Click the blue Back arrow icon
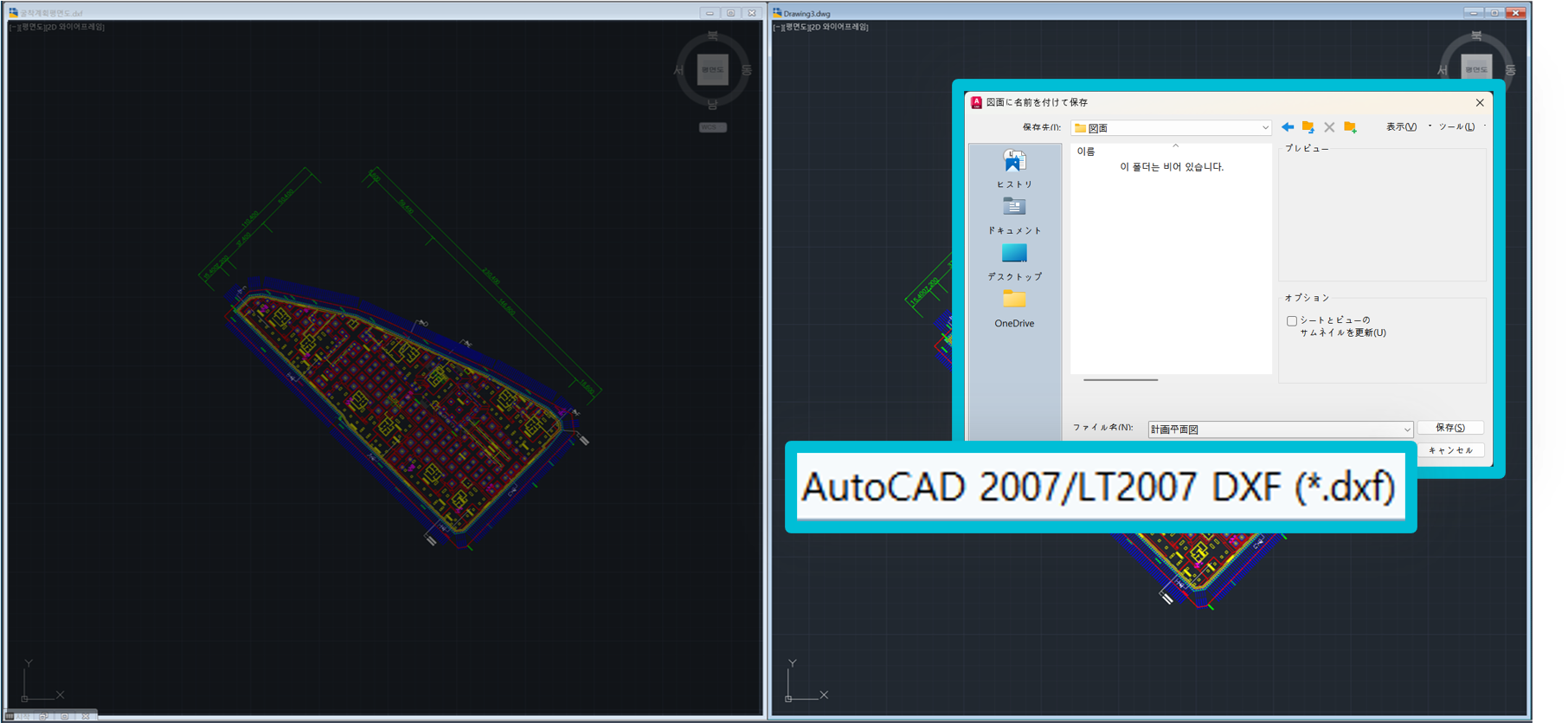 [x=1288, y=127]
